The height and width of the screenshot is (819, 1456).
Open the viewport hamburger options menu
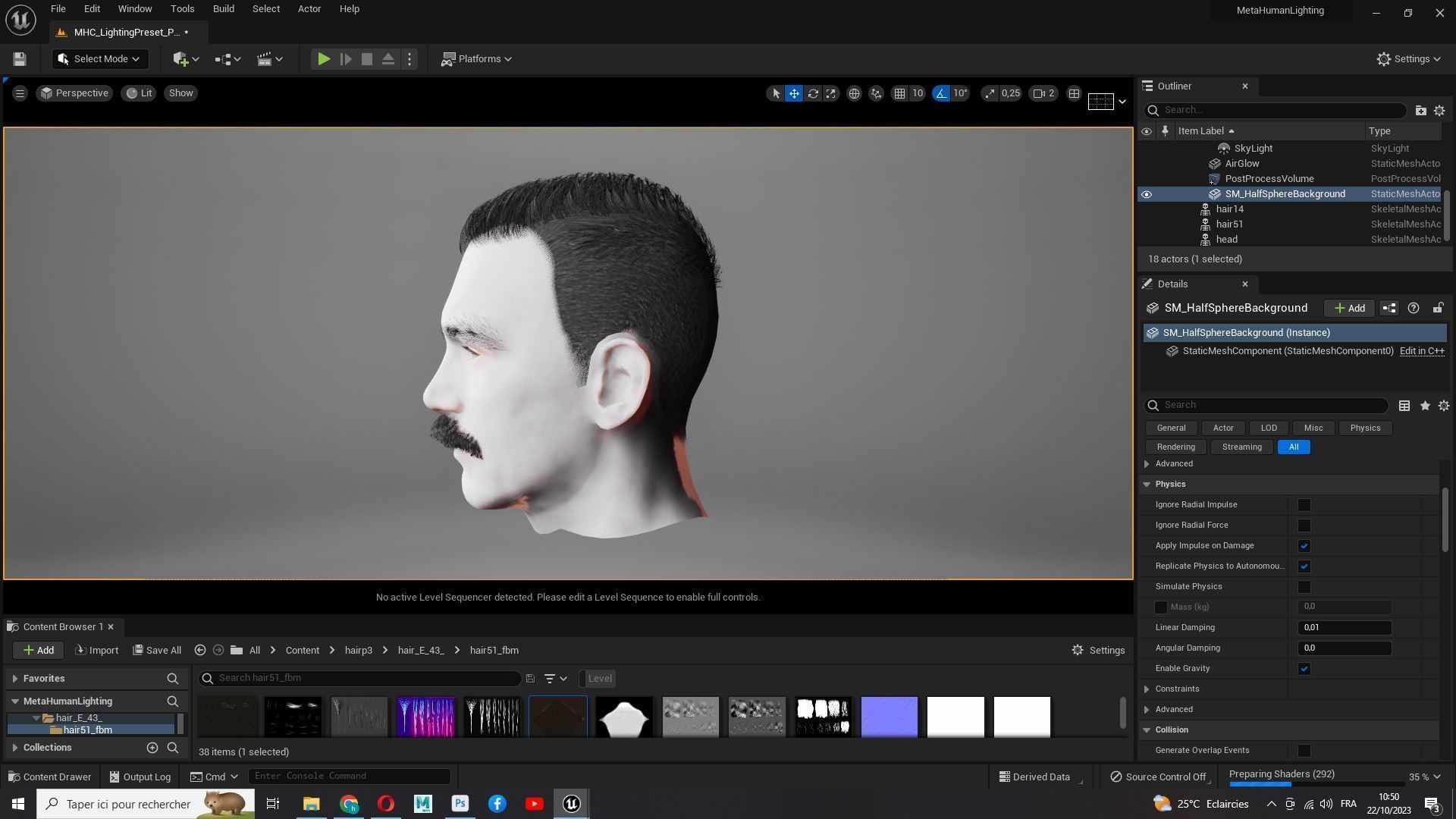coord(20,93)
